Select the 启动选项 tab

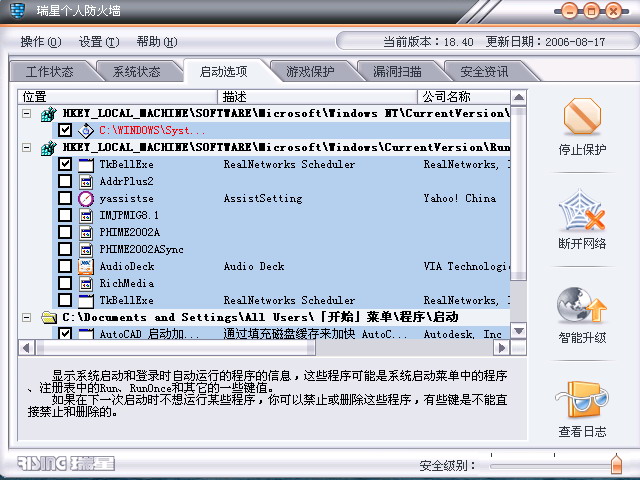click(223, 72)
